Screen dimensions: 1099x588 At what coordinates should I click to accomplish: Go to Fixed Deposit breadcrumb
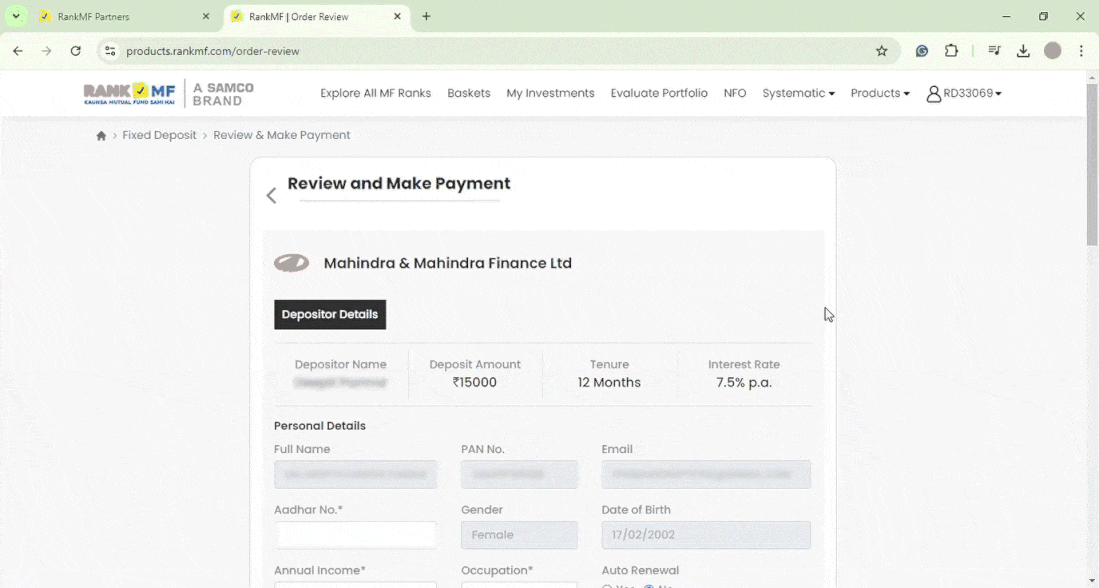159,135
